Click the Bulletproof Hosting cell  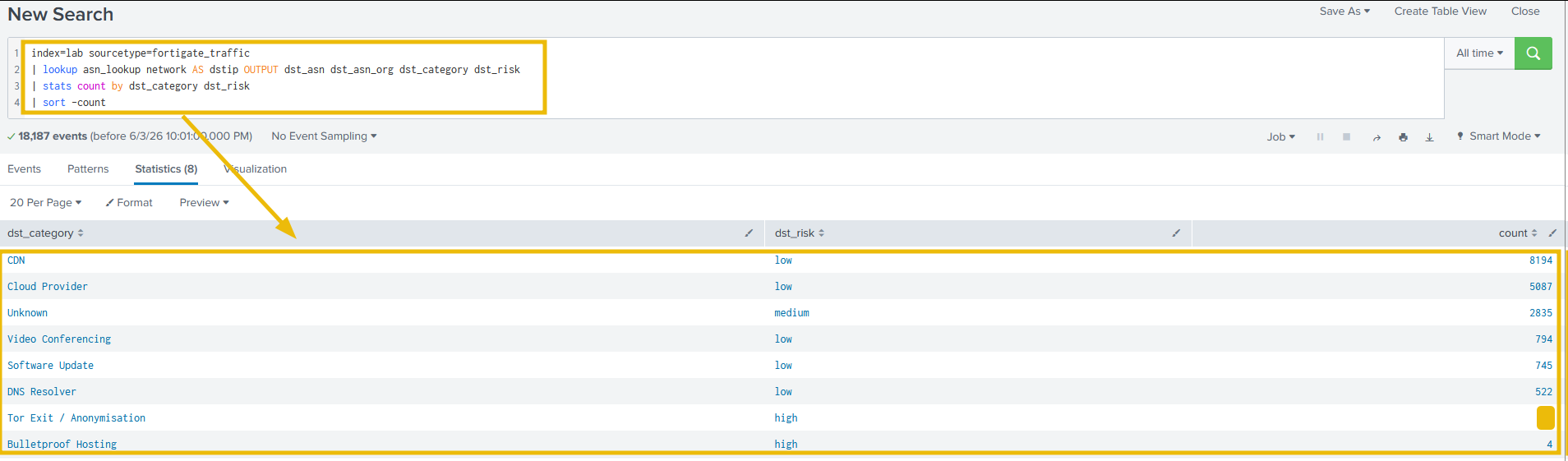tap(62, 445)
